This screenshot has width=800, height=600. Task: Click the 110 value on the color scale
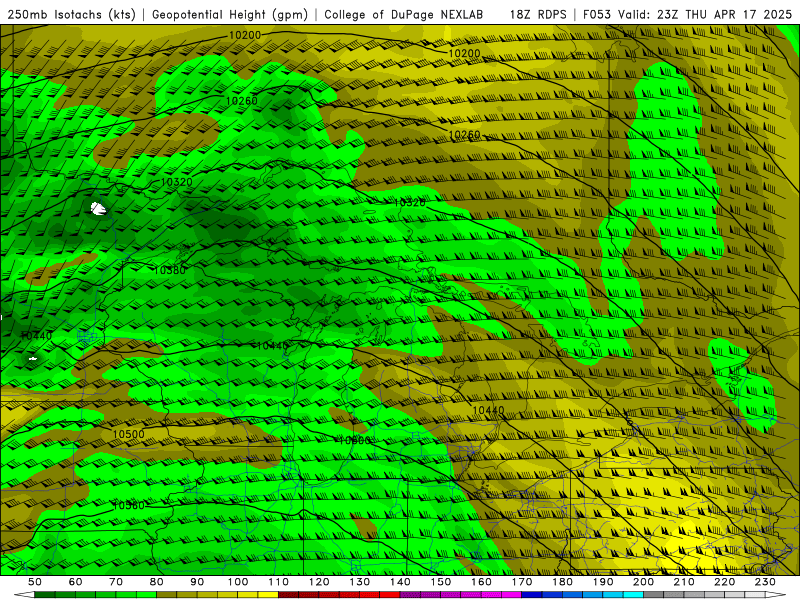pyautogui.click(x=279, y=582)
